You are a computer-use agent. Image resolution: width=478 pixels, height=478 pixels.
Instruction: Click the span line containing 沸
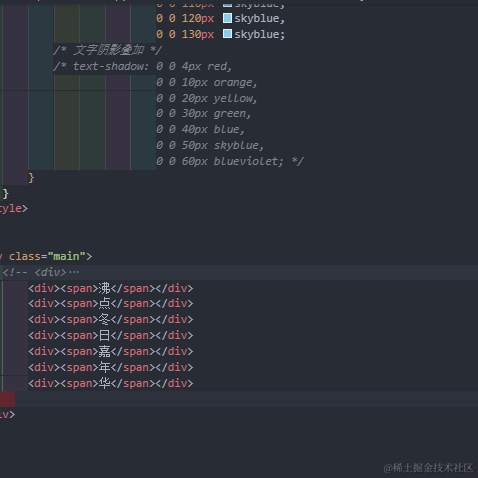[x=111, y=288]
